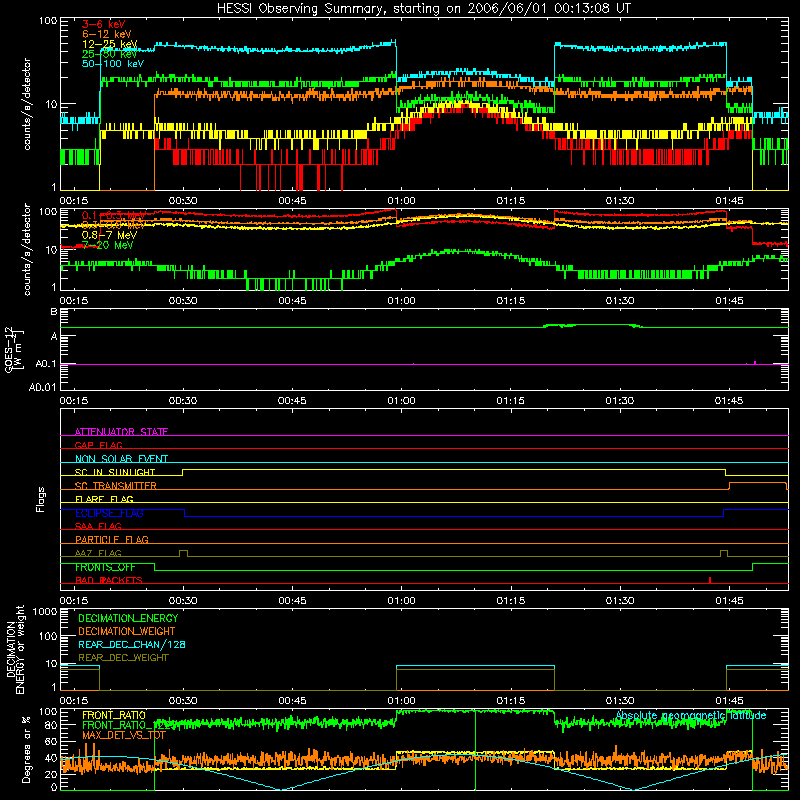Click the Flags vertical axis title

click(41, 499)
